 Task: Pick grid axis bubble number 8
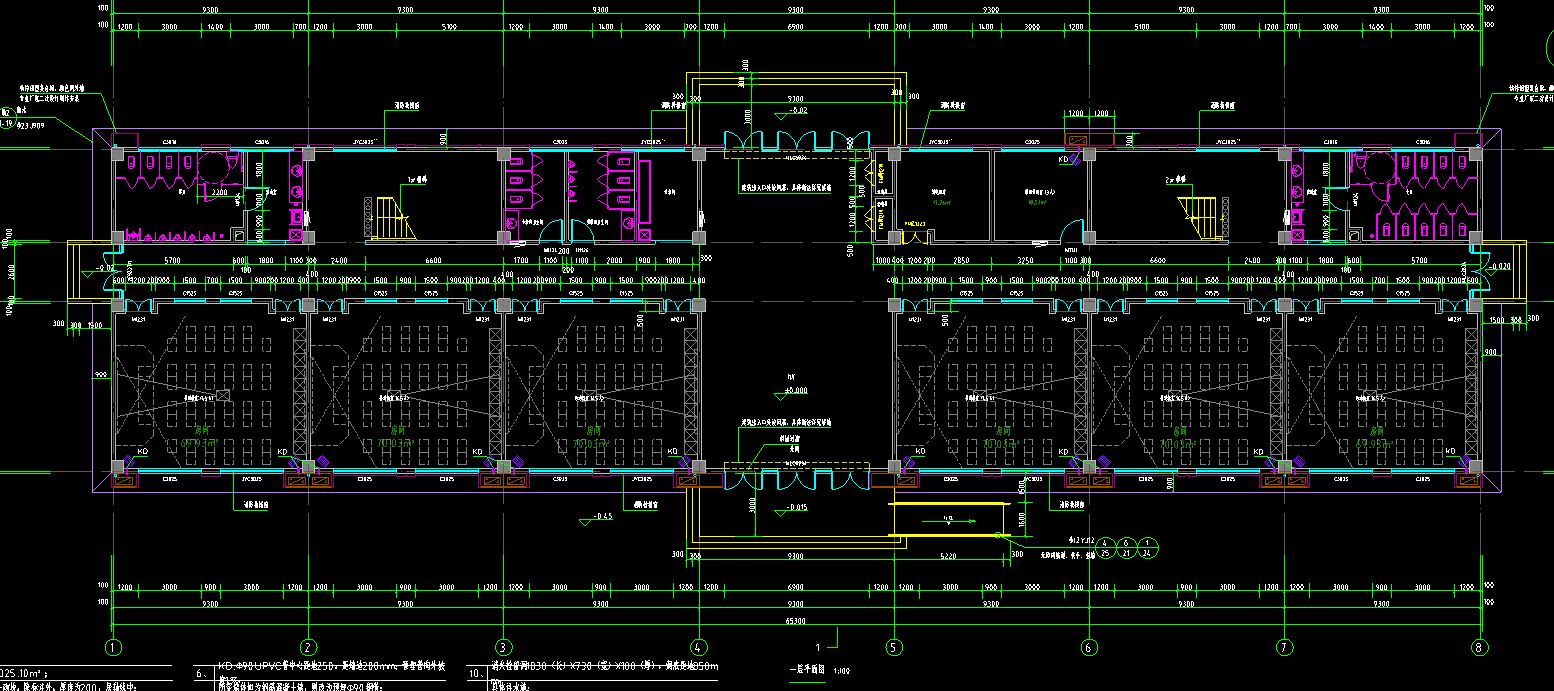[1479, 647]
